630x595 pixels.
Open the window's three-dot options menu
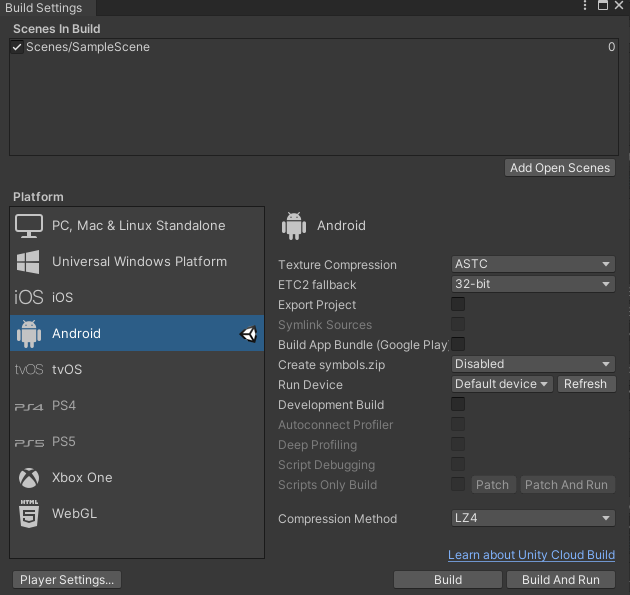pyautogui.click(x=585, y=7)
